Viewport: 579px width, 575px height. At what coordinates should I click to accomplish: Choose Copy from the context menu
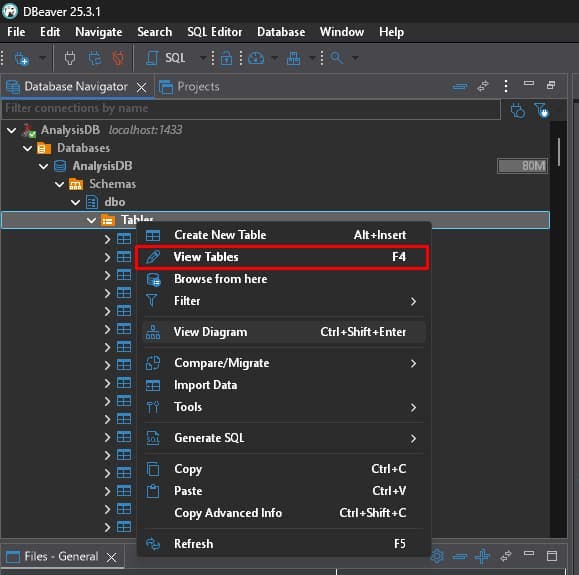(x=283, y=469)
